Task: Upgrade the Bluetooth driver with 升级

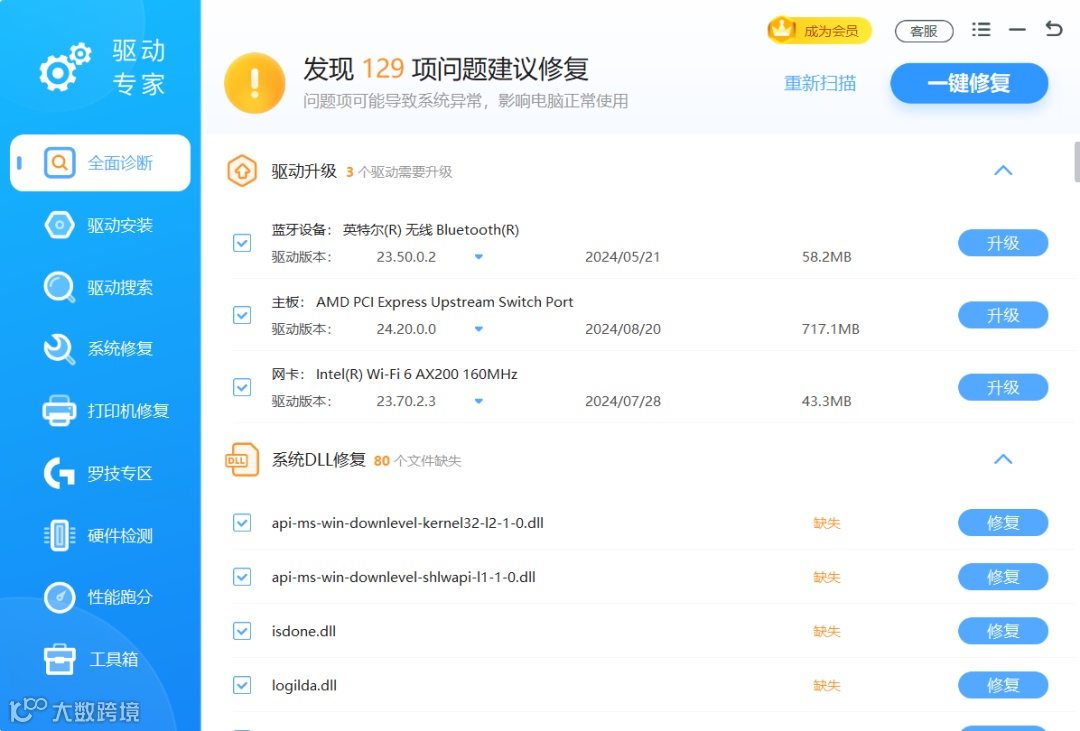Action: click(1003, 243)
